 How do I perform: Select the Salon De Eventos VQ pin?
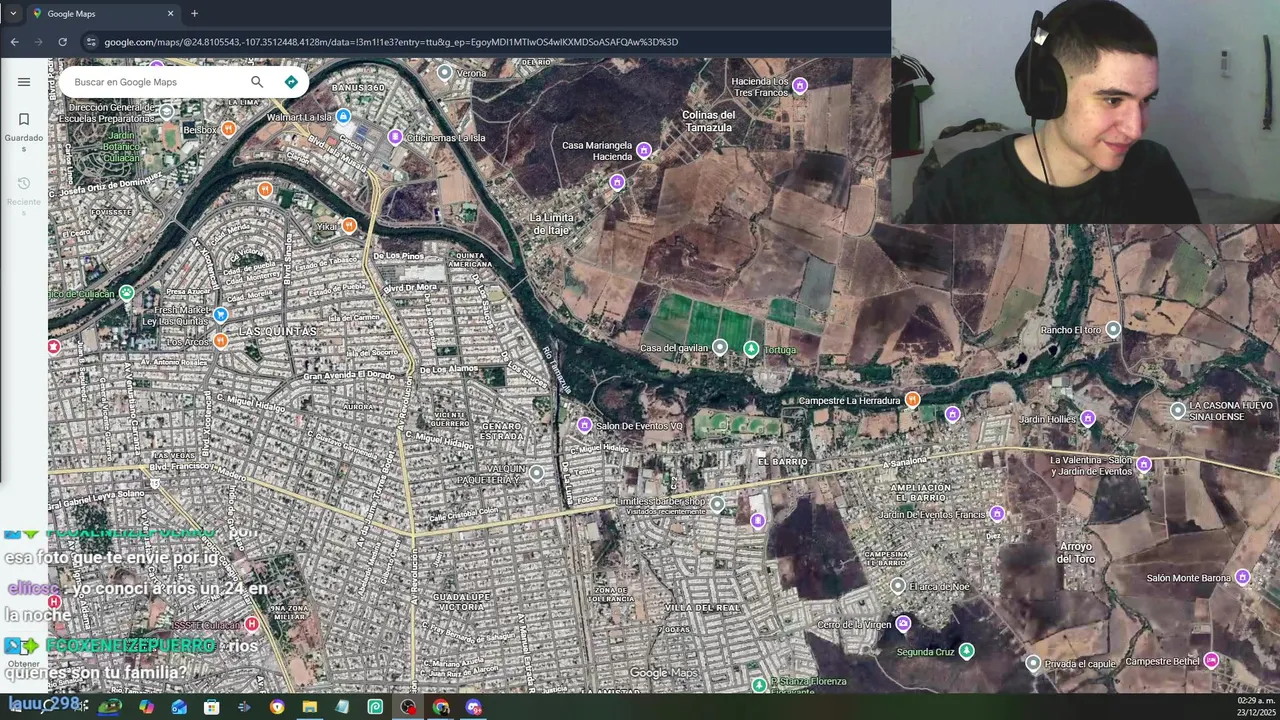tap(585, 425)
